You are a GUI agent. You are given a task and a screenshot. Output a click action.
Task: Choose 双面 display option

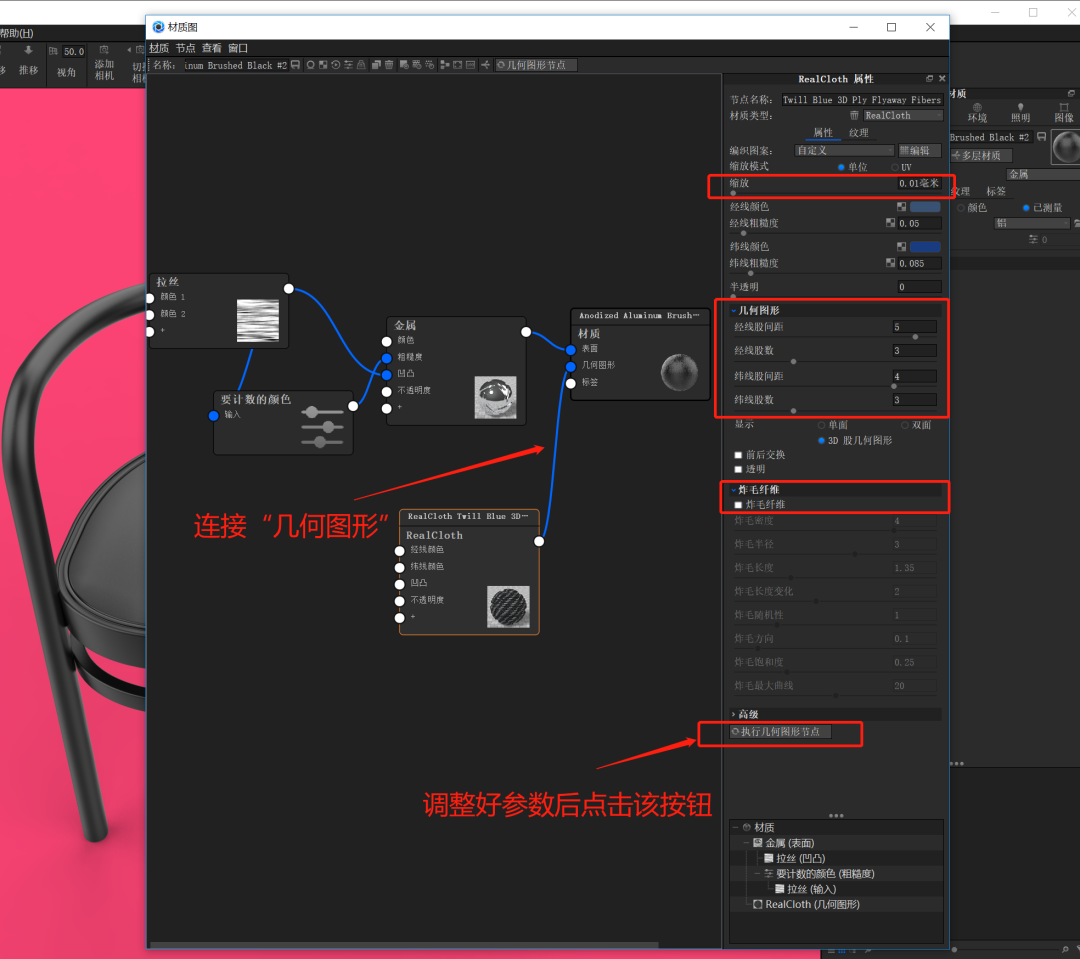click(x=904, y=425)
